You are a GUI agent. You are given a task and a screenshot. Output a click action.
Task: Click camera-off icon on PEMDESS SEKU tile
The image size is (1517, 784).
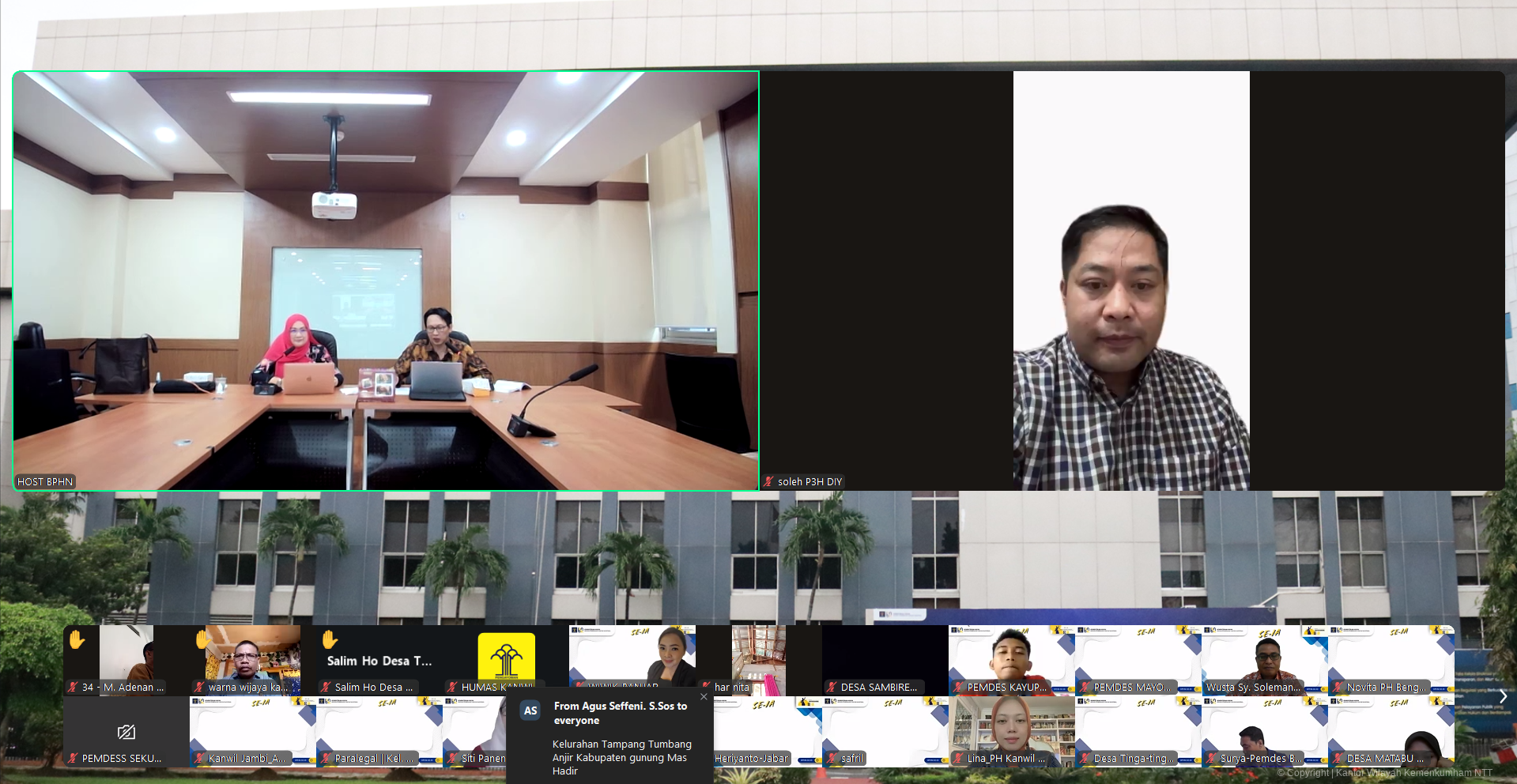pos(126,732)
